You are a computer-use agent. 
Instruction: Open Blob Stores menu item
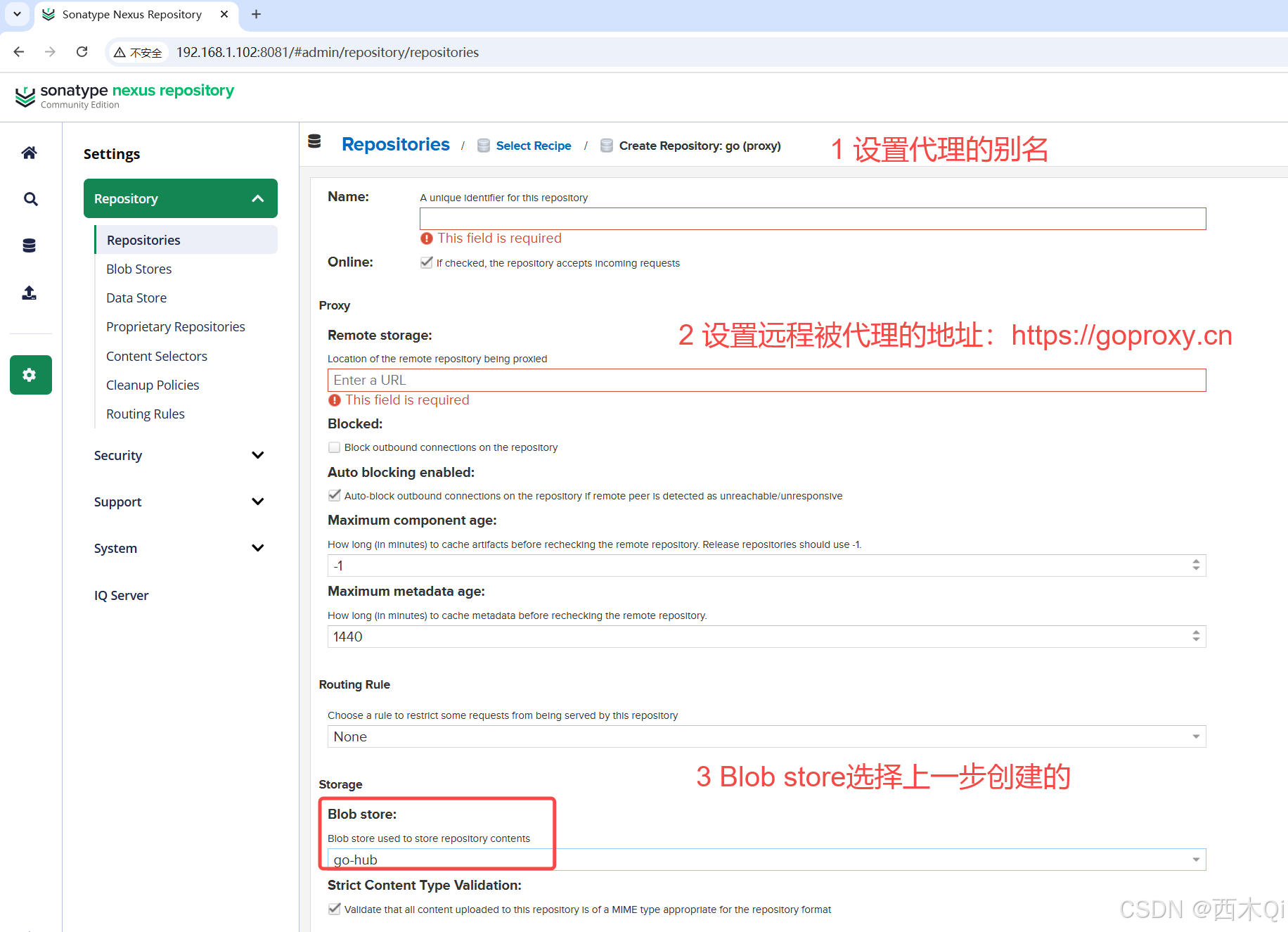pyautogui.click(x=139, y=269)
